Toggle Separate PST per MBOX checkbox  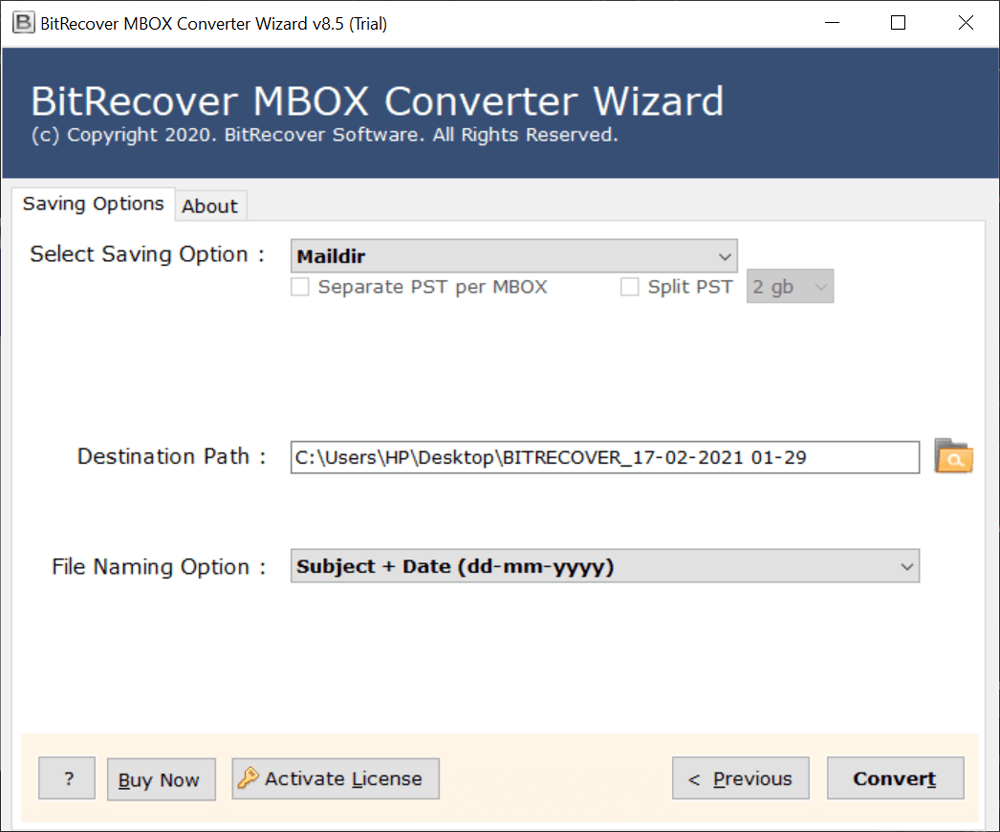point(300,287)
